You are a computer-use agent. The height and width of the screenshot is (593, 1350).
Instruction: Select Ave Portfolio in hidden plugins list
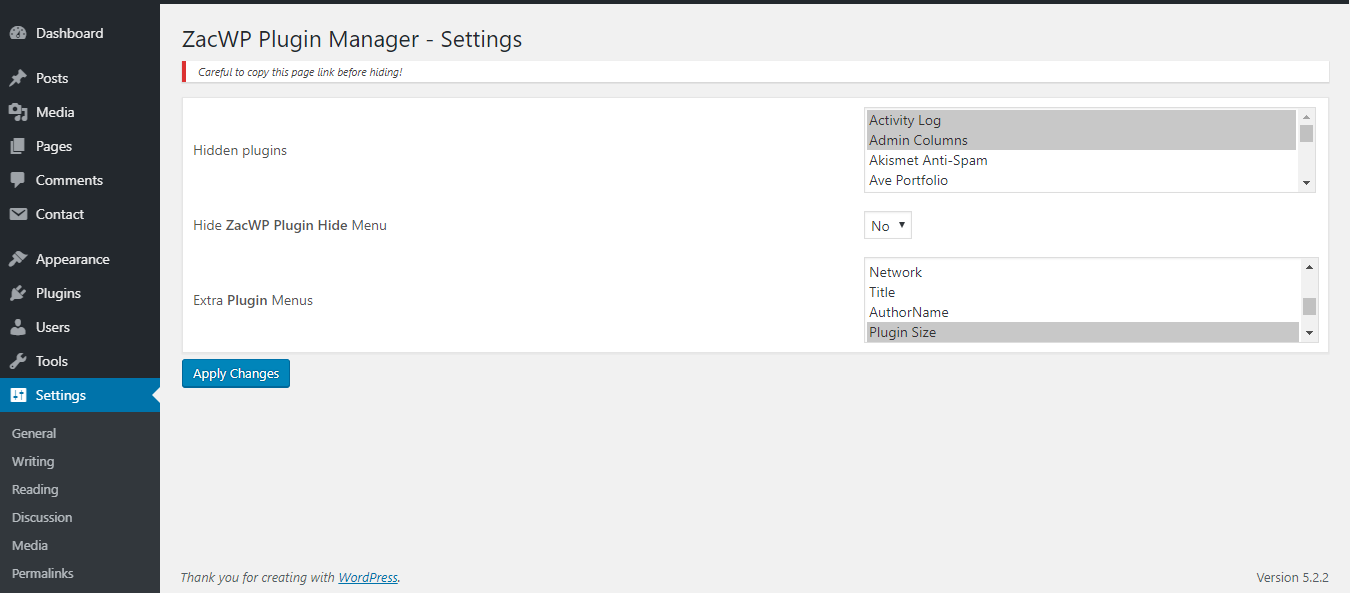tap(1081, 180)
